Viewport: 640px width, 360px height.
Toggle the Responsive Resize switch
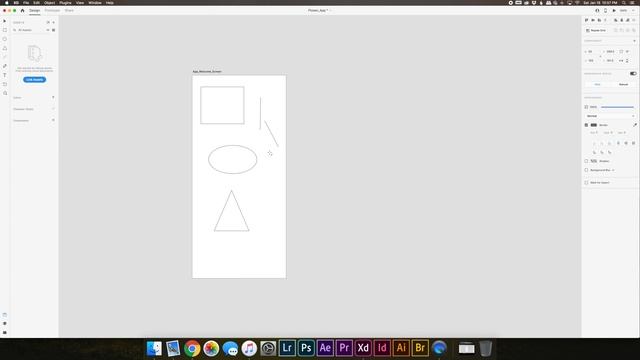coord(633,73)
